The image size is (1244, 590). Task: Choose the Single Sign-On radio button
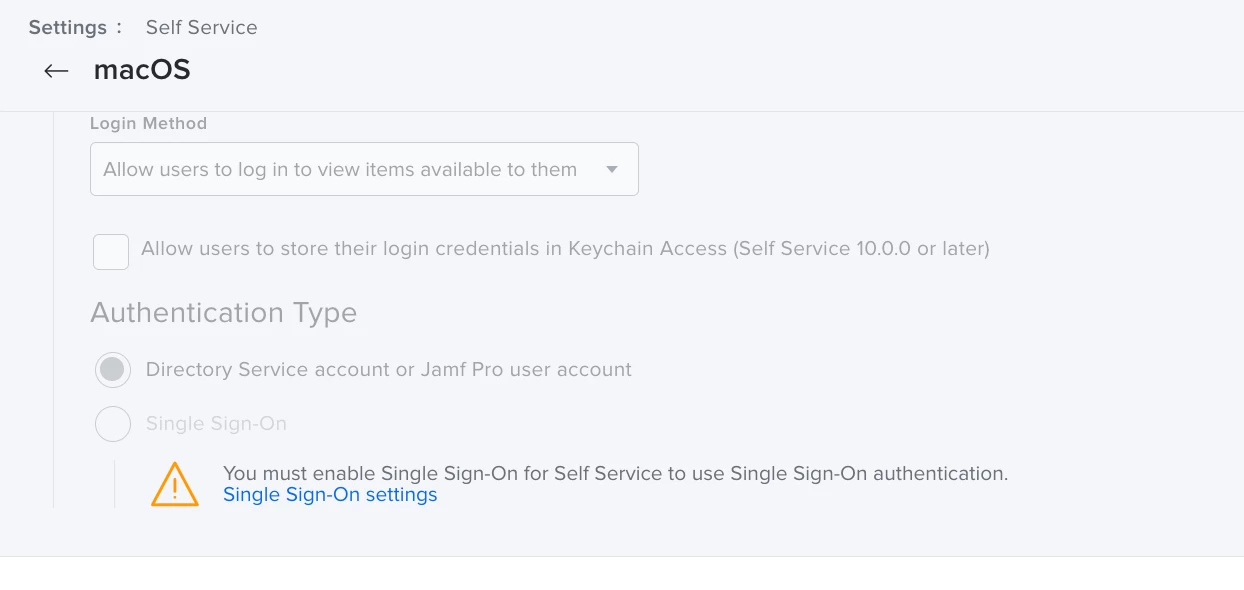coord(113,424)
